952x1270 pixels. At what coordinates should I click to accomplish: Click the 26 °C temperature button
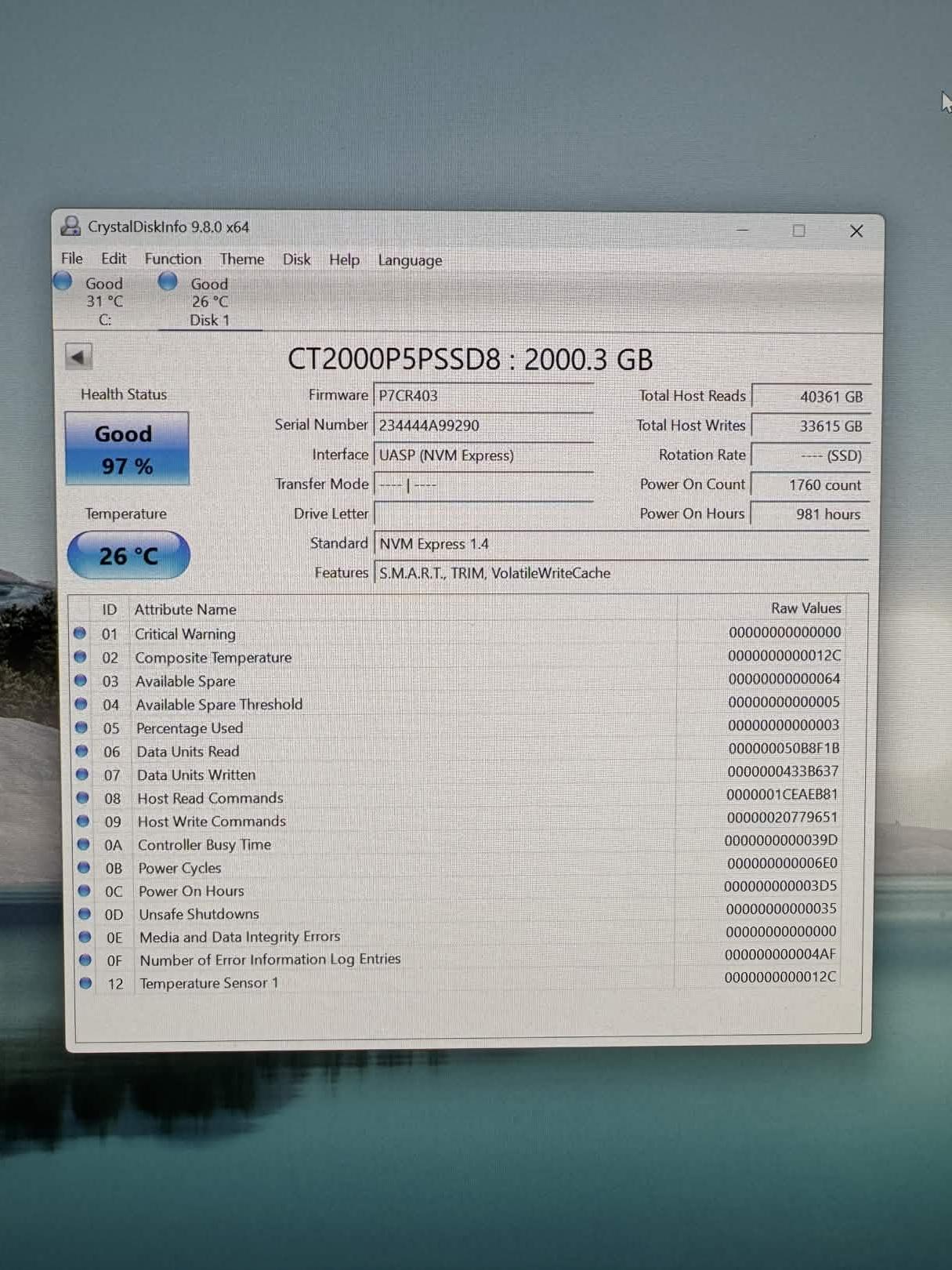tap(129, 556)
